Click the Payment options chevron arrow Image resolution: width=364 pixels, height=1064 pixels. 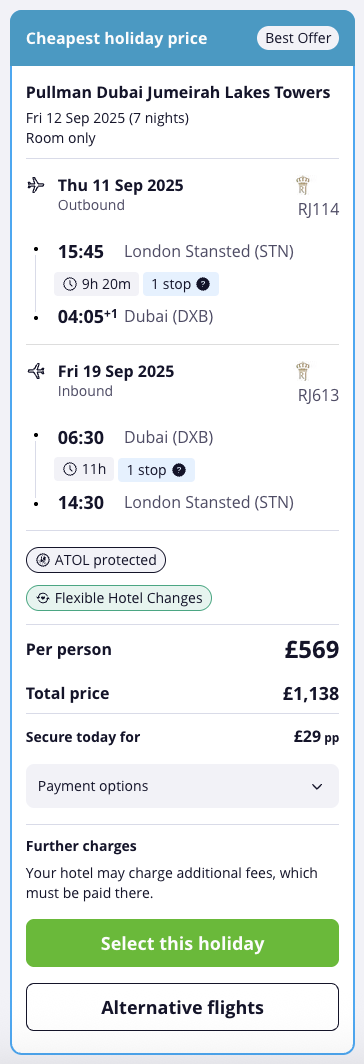316,786
